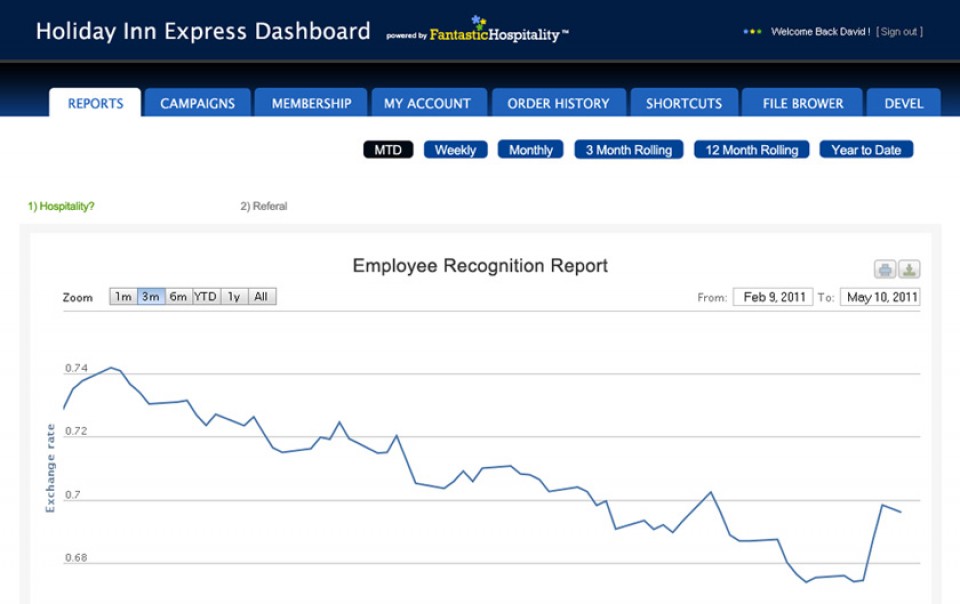This screenshot has height=604, width=960.
Task: Click the Sign out link
Action: coord(898,32)
